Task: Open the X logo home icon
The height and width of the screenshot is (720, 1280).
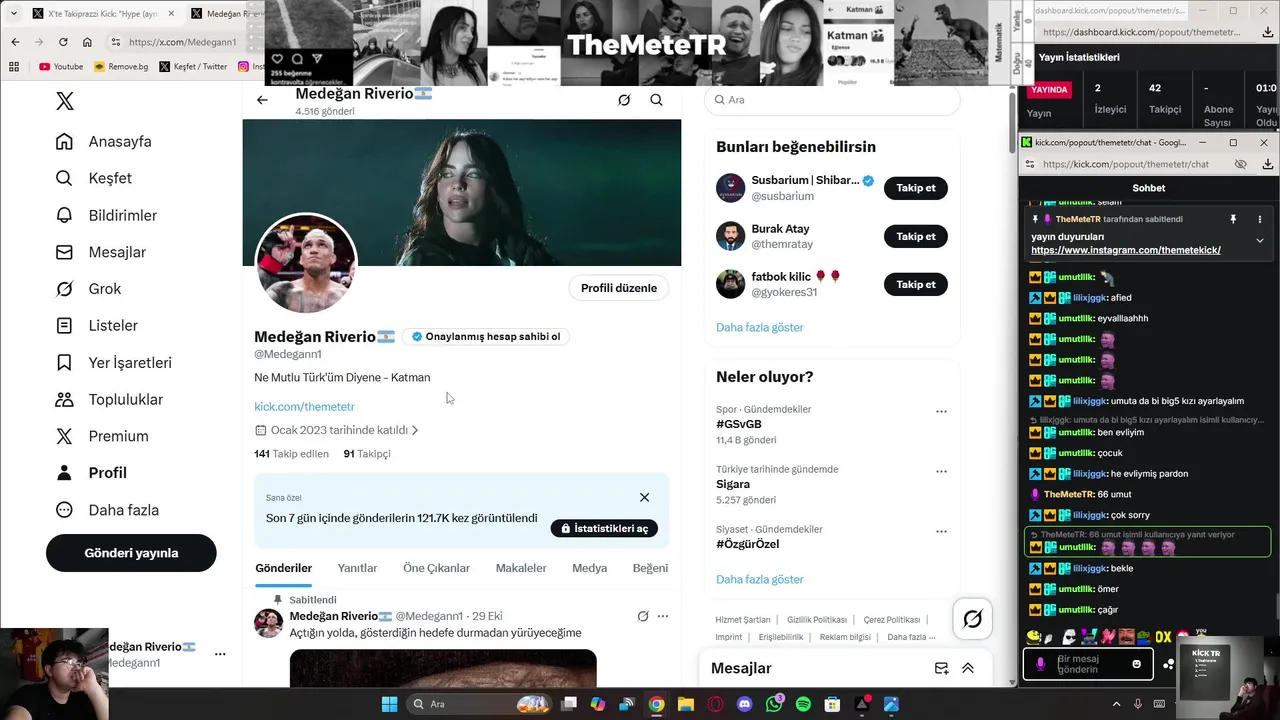Action: pos(64,101)
